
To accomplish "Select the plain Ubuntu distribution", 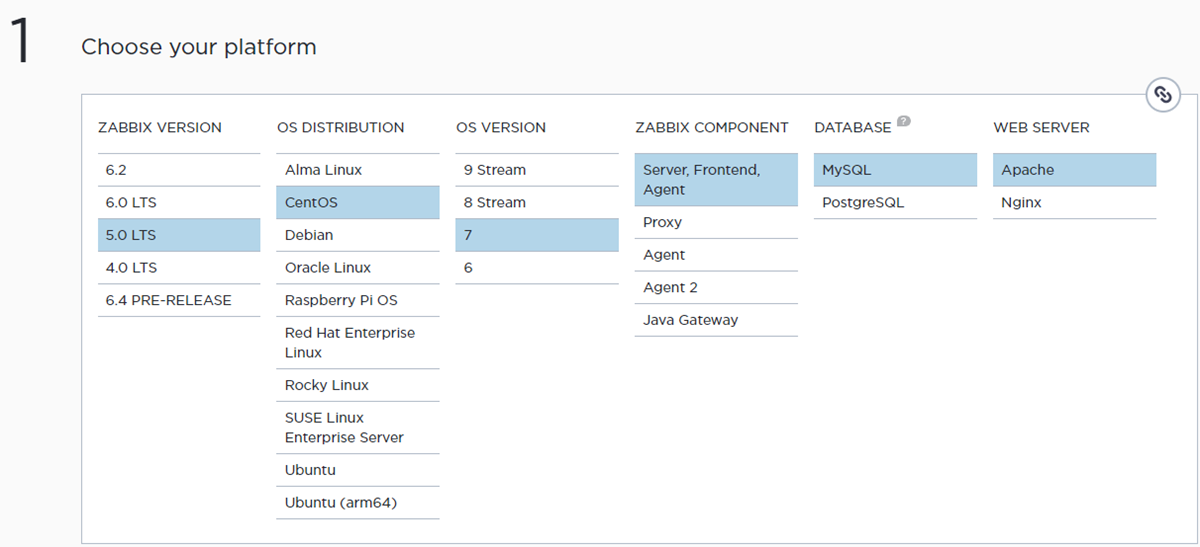I will tap(358, 470).
